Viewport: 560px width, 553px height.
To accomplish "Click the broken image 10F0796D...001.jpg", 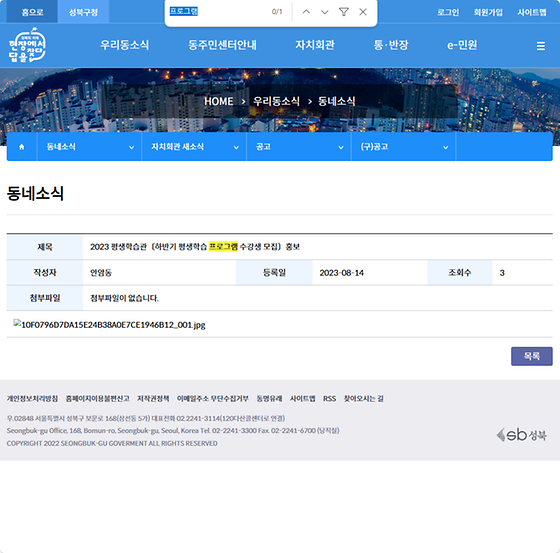I will coord(109,324).
